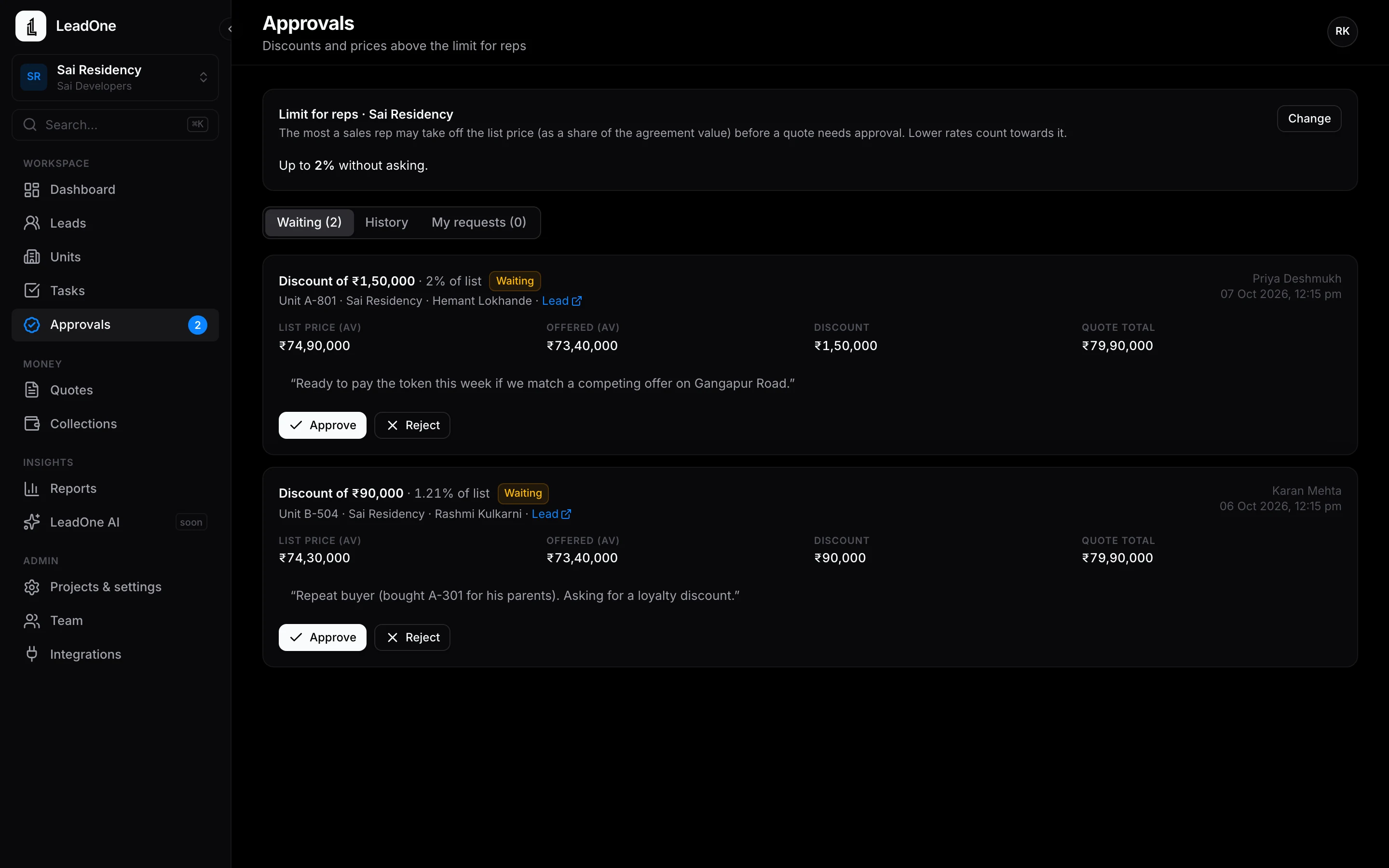Open the Dashboard grid icon

[31, 190]
